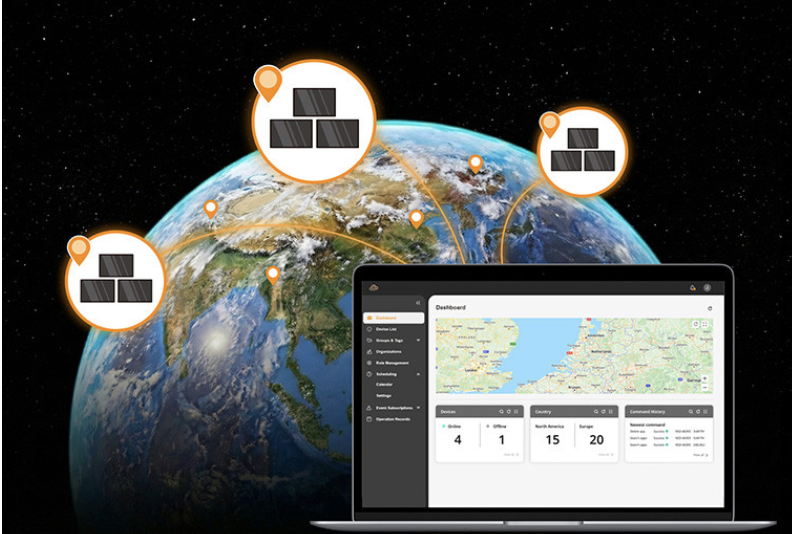Open the notification alert icon in header
The width and height of the screenshot is (792, 534).
[x=692, y=287]
